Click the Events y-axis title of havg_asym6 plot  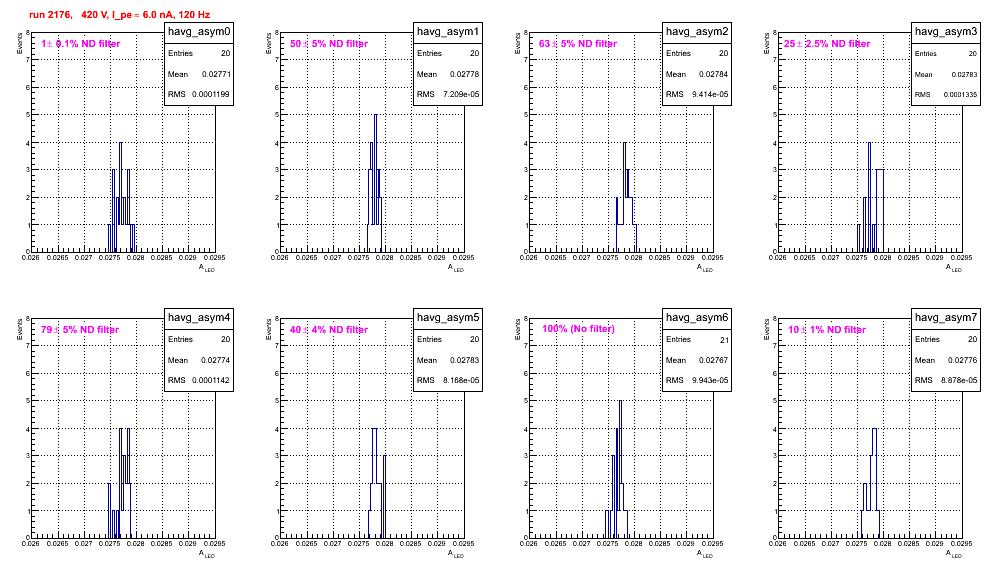[x=518, y=329]
